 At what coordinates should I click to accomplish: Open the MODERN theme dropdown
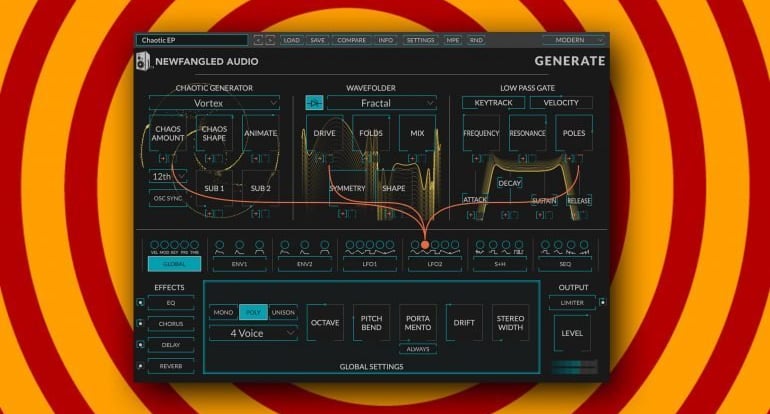pyautogui.click(x=574, y=40)
